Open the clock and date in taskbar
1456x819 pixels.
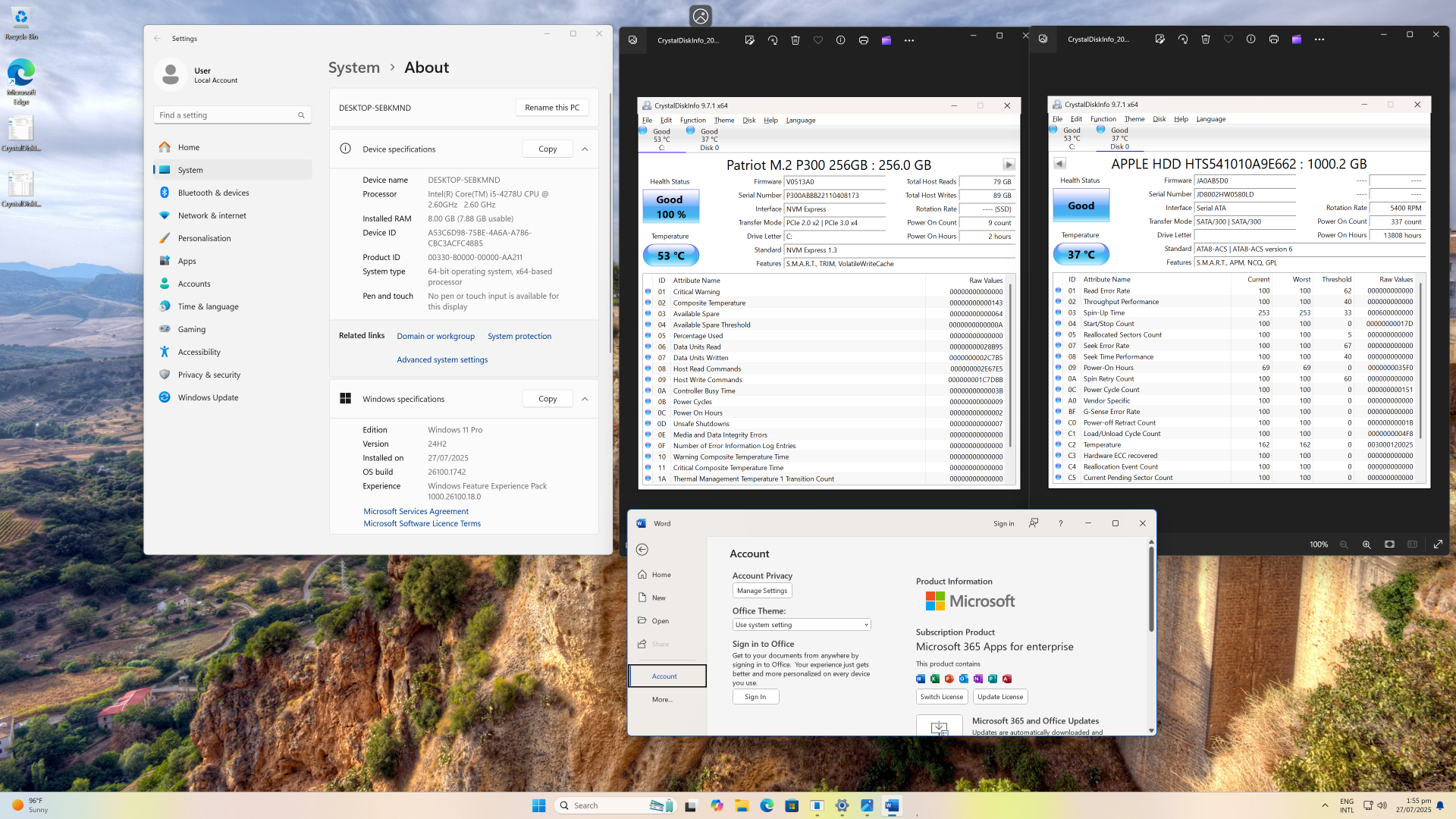point(1414,805)
